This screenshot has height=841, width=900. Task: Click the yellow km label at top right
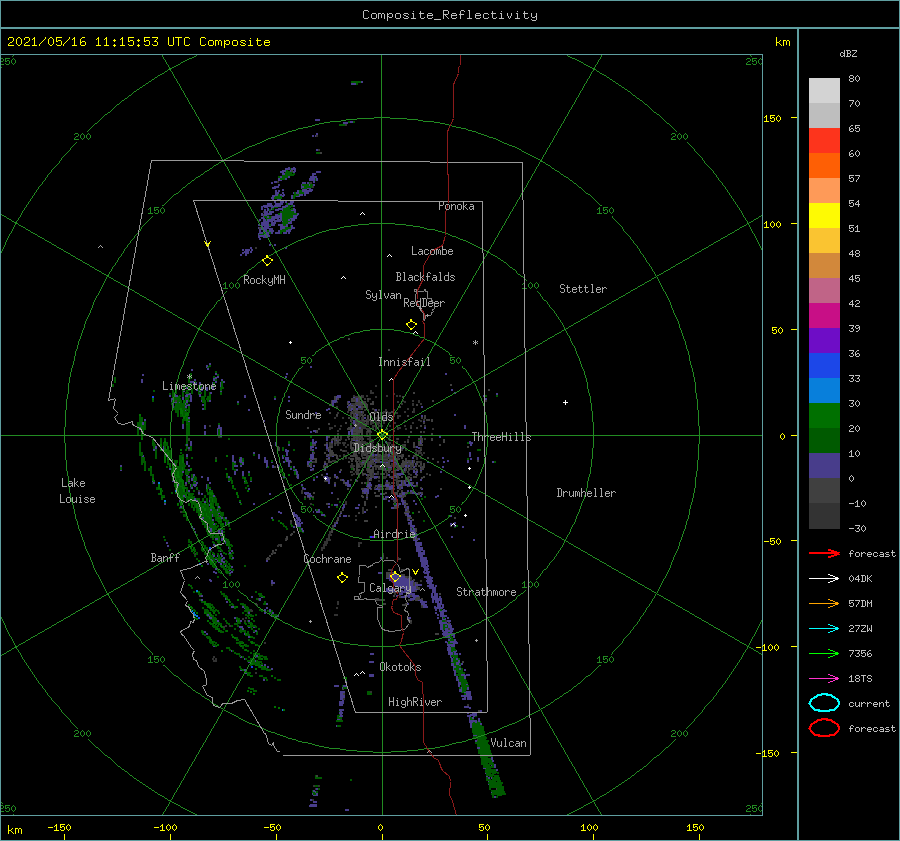pyautogui.click(x=782, y=42)
